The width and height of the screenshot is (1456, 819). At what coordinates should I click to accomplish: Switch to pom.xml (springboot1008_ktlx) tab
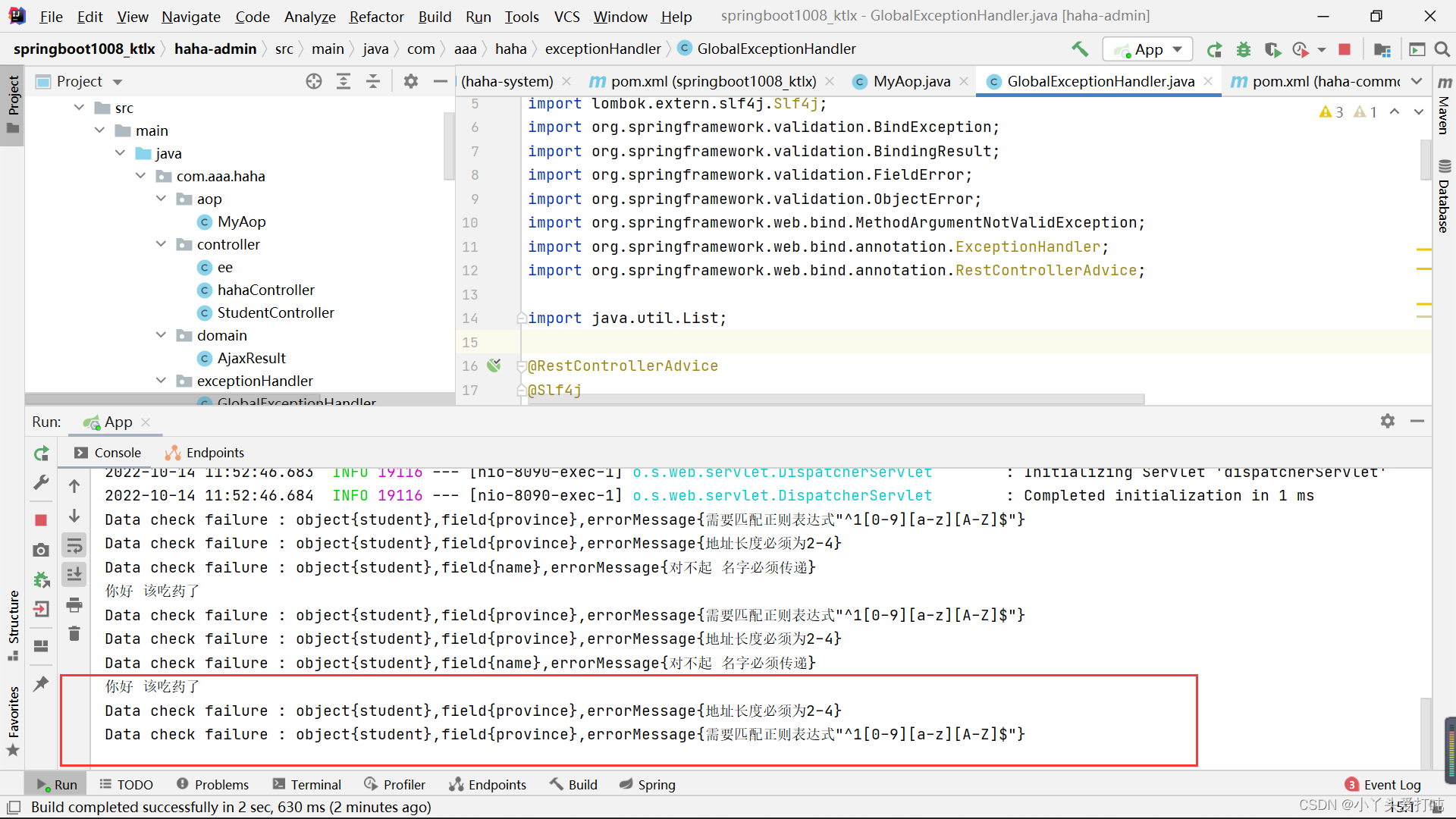(x=713, y=81)
